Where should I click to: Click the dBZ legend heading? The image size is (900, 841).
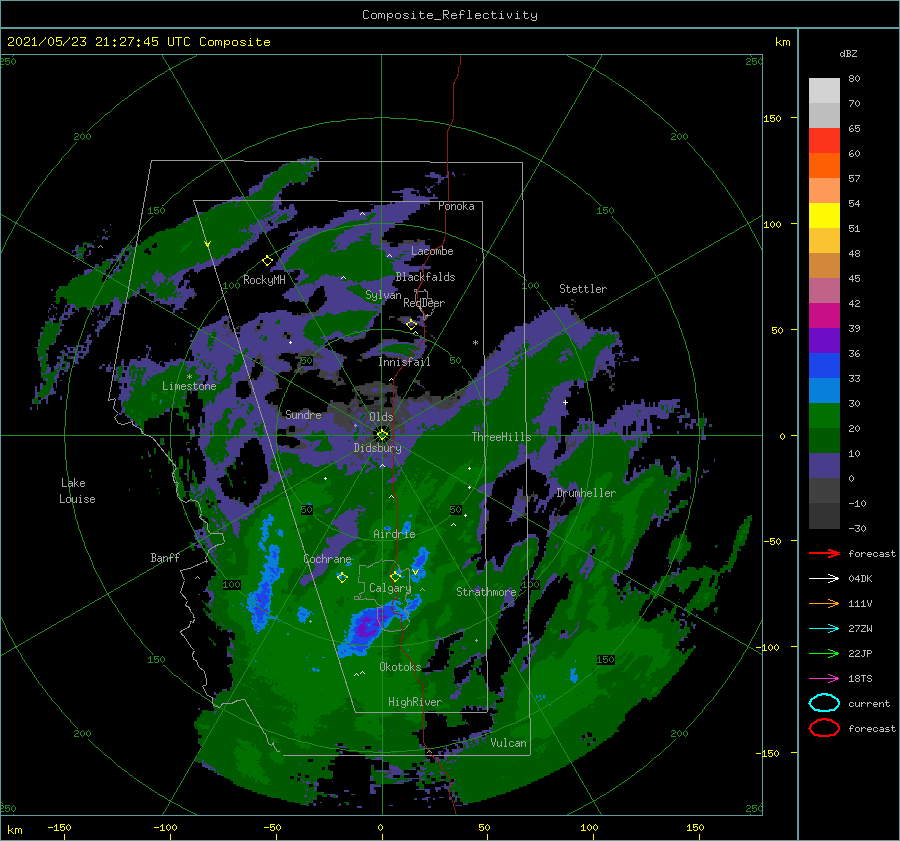[x=848, y=53]
